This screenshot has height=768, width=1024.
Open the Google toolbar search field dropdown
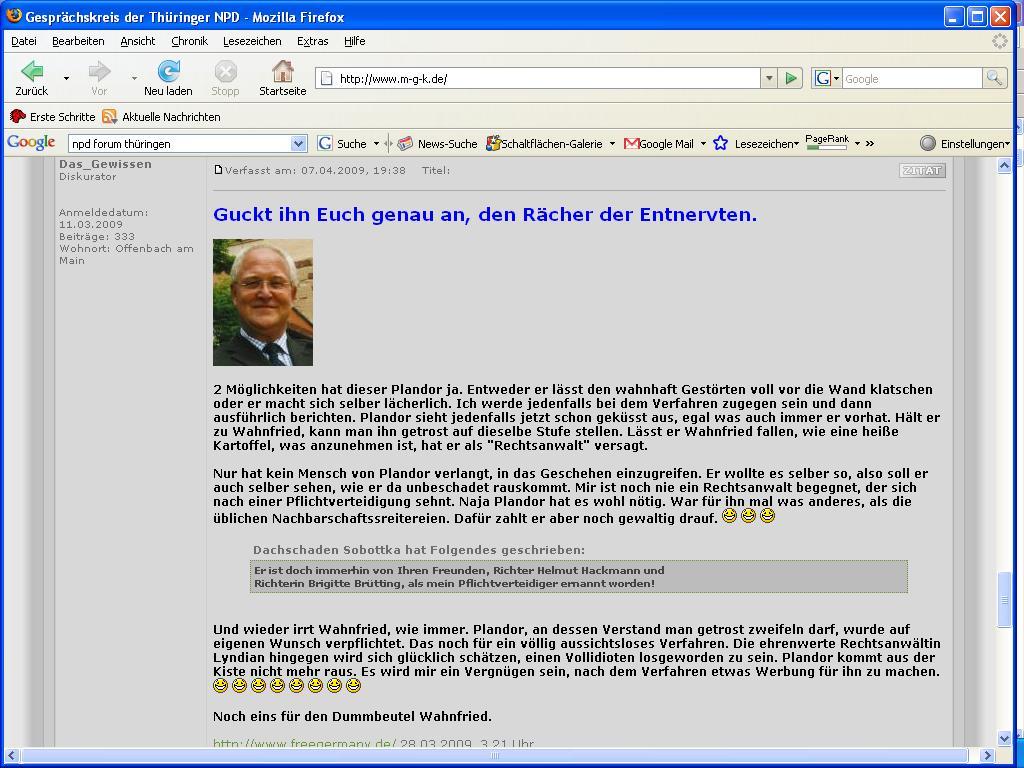coord(298,144)
